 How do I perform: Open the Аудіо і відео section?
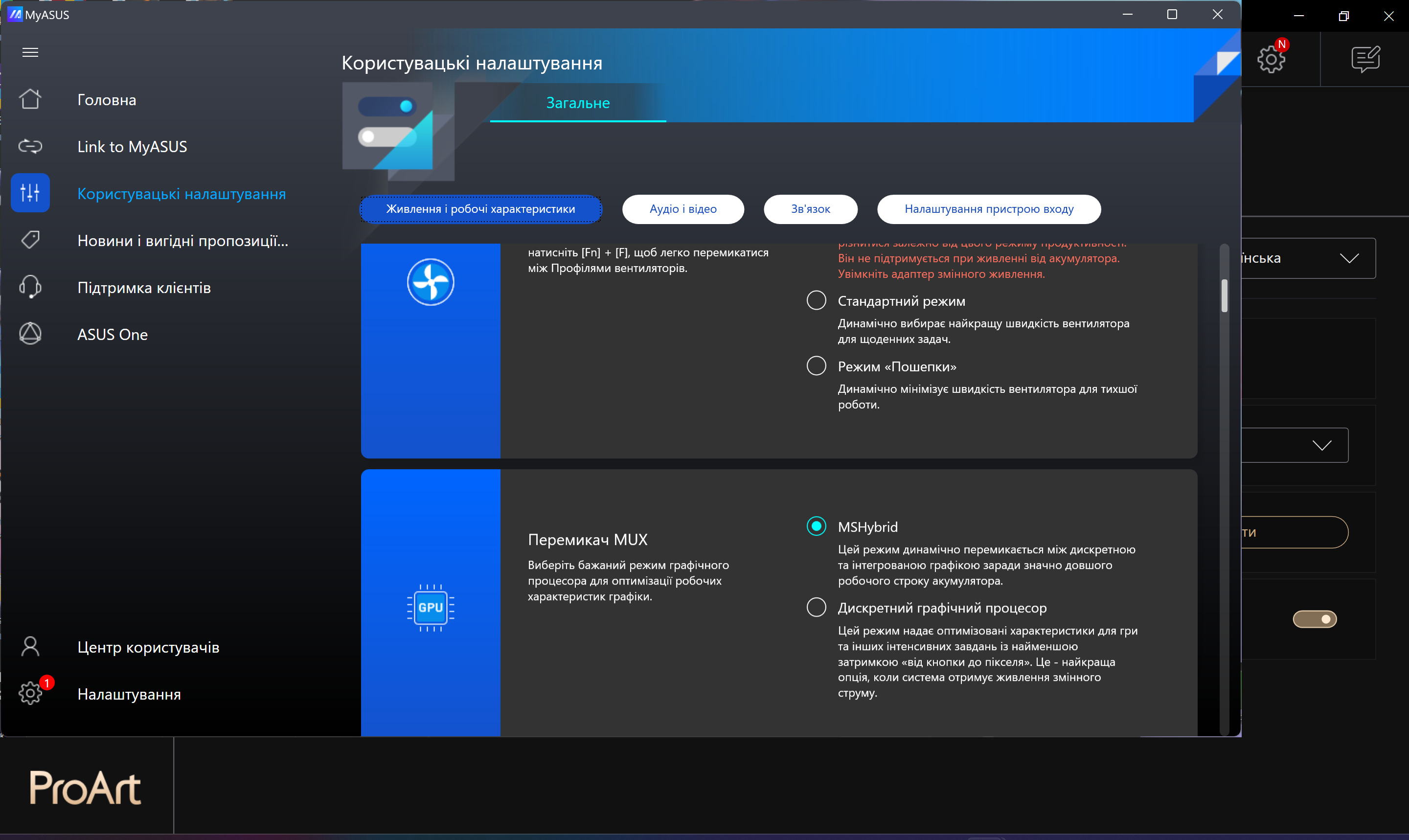pos(682,209)
